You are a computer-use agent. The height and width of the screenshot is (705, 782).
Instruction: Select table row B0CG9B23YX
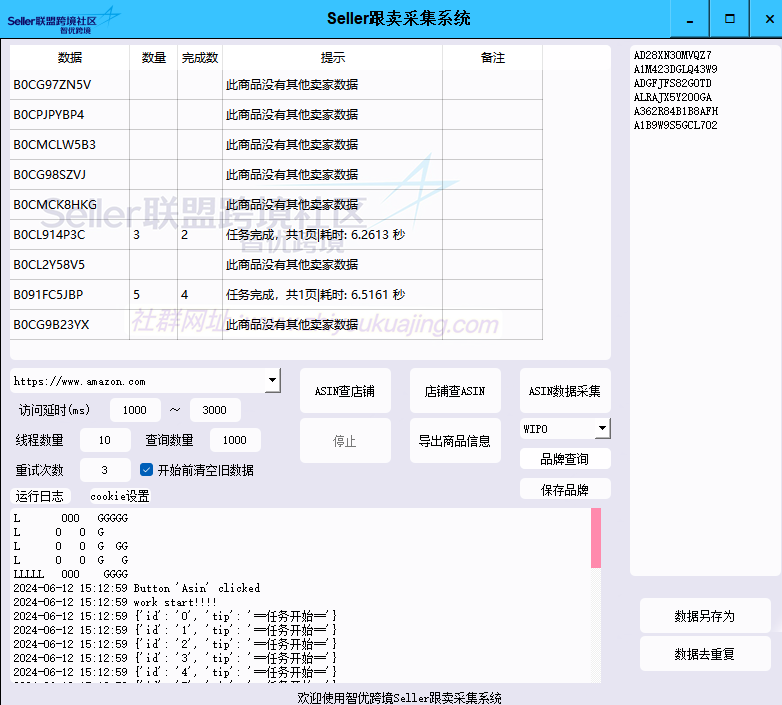[x=276, y=325]
